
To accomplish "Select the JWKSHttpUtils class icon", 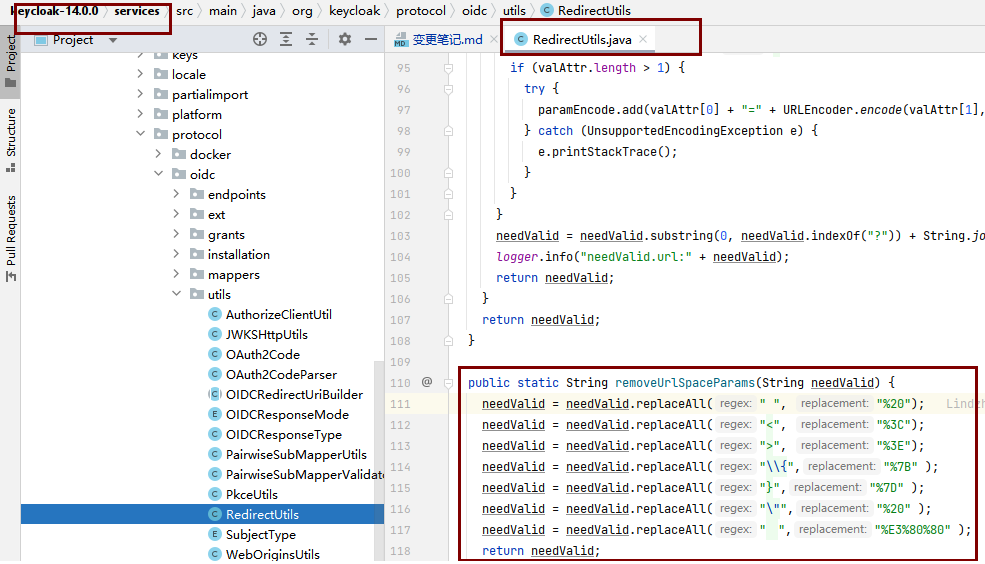I will 215,334.
